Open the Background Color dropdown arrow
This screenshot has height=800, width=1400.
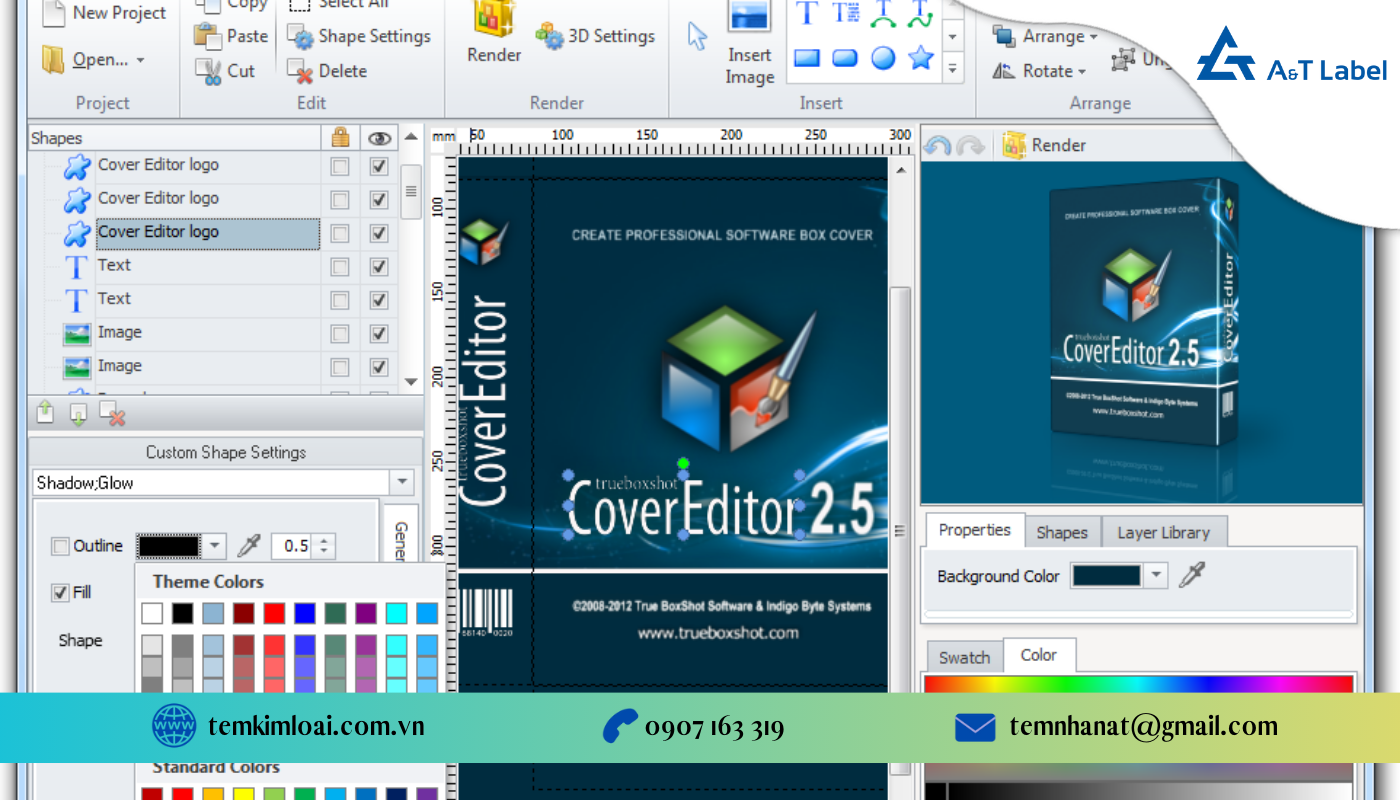pos(1156,575)
